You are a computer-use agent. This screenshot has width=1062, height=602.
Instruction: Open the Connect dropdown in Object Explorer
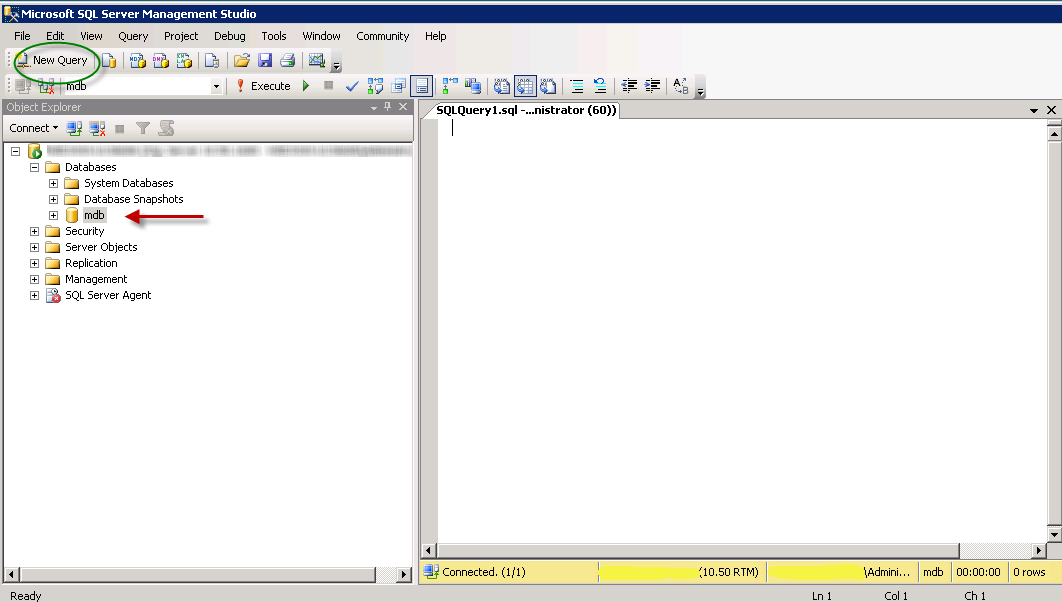point(33,128)
